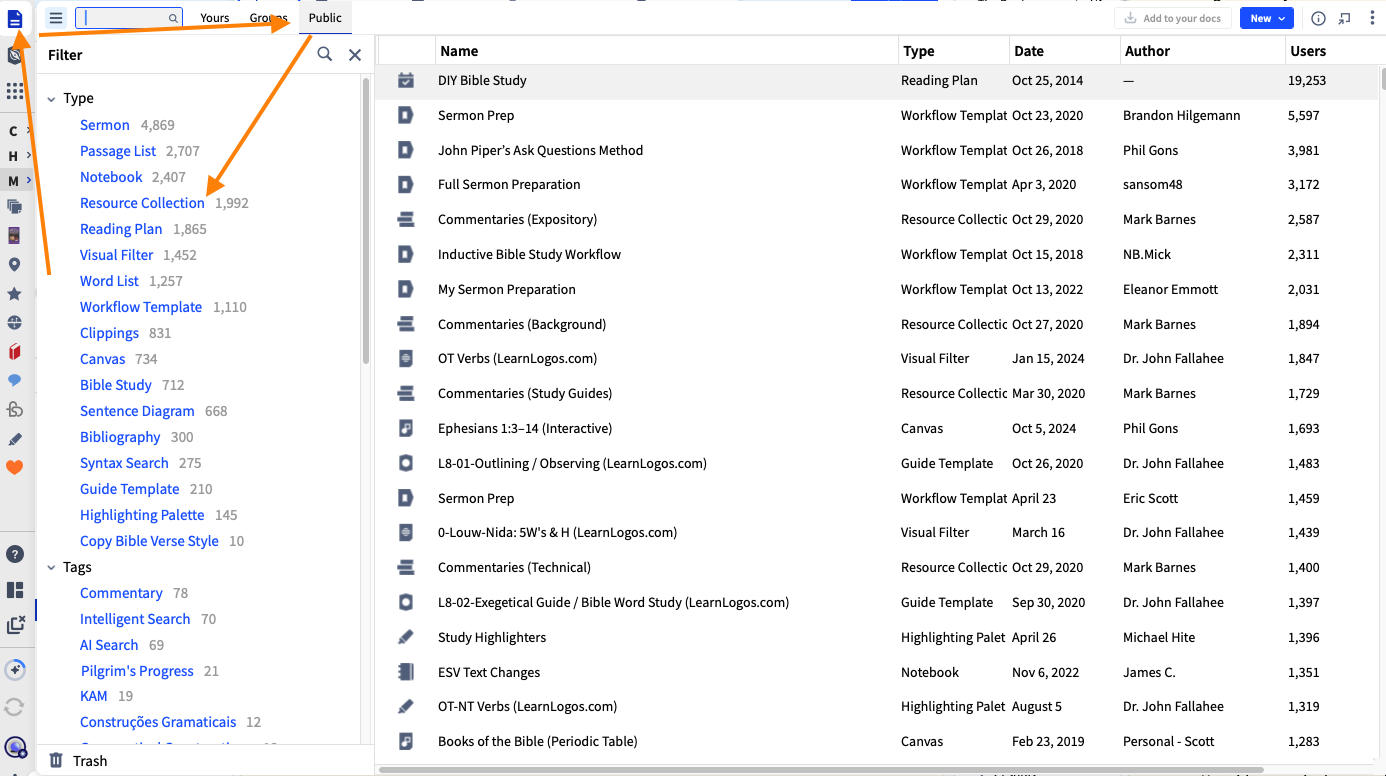Sort by the Date column header
Screen dimensions: 1386x776
pos(1065,51)
